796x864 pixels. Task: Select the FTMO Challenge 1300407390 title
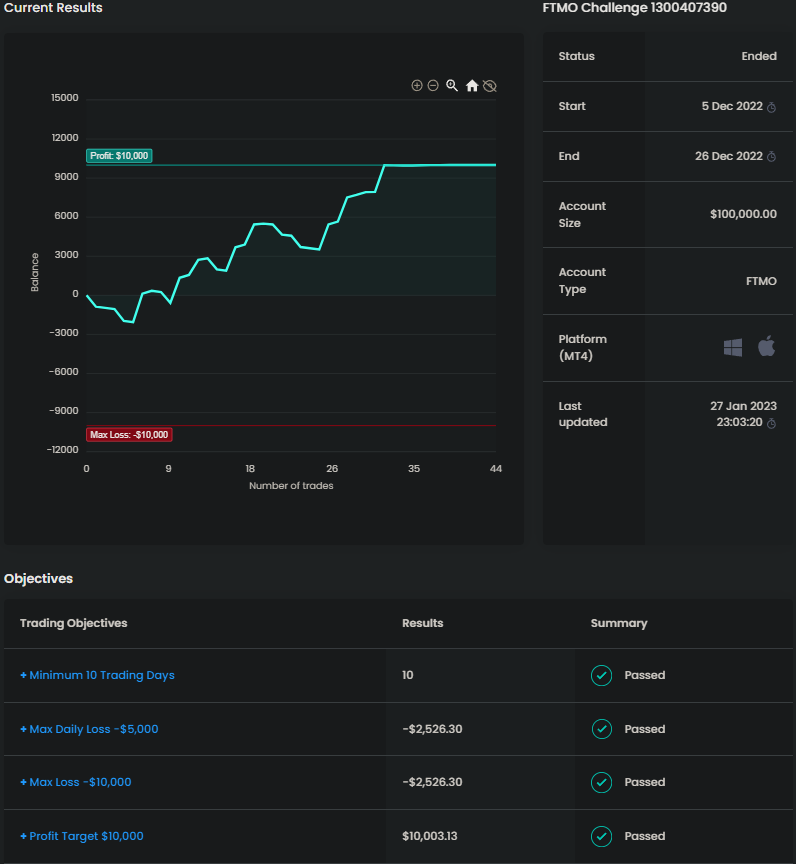pos(635,8)
